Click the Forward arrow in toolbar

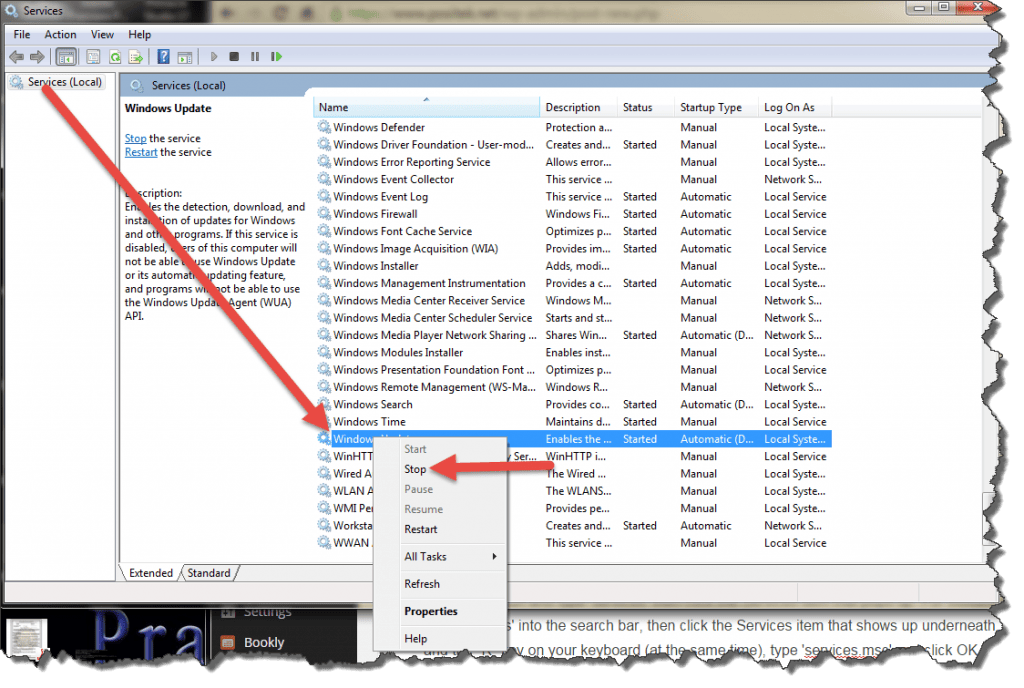tap(37, 57)
